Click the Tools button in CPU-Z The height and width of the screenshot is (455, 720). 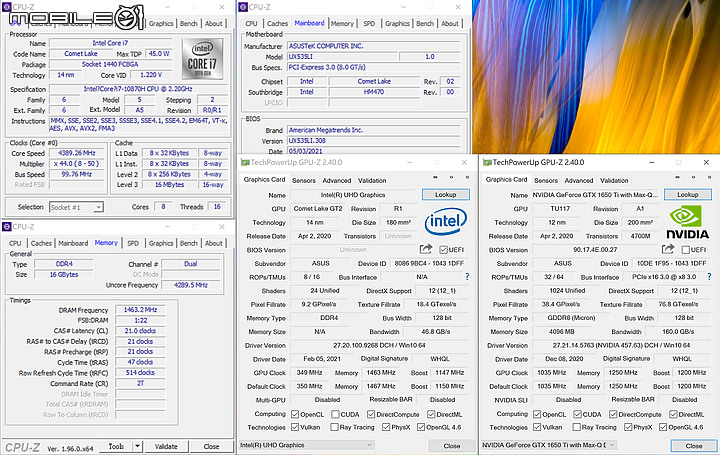point(116,446)
